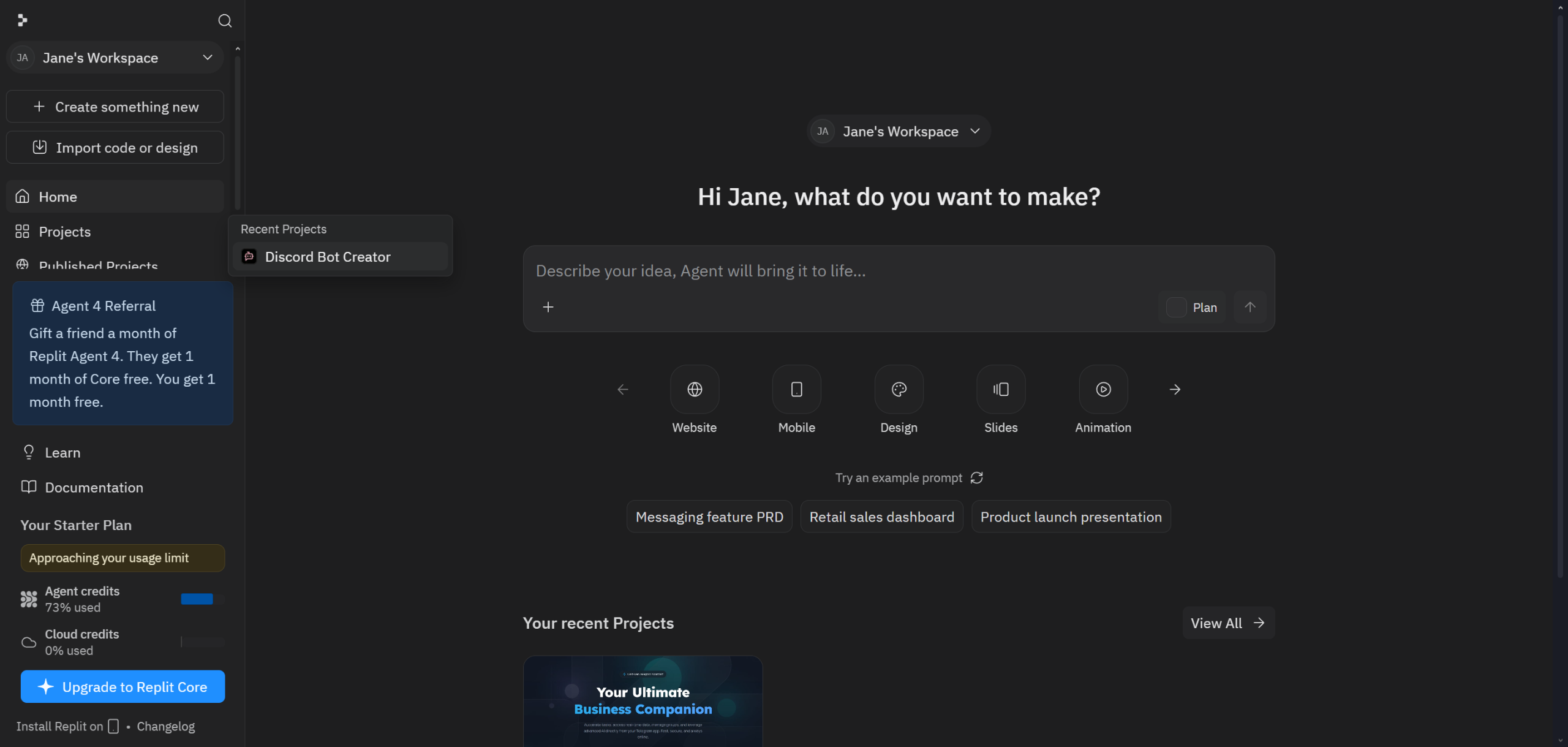This screenshot has width=1568, height=747.
Task: Select the Animation play icon
Action: 1102,389
